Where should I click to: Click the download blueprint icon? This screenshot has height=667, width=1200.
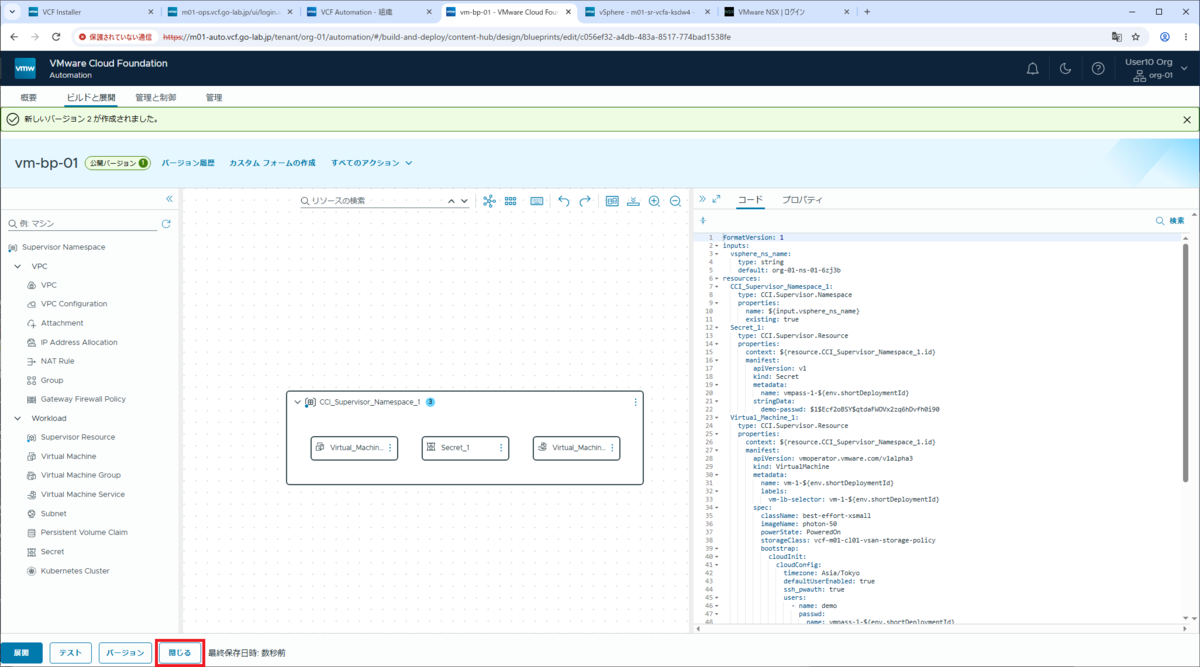coord(633,201)
